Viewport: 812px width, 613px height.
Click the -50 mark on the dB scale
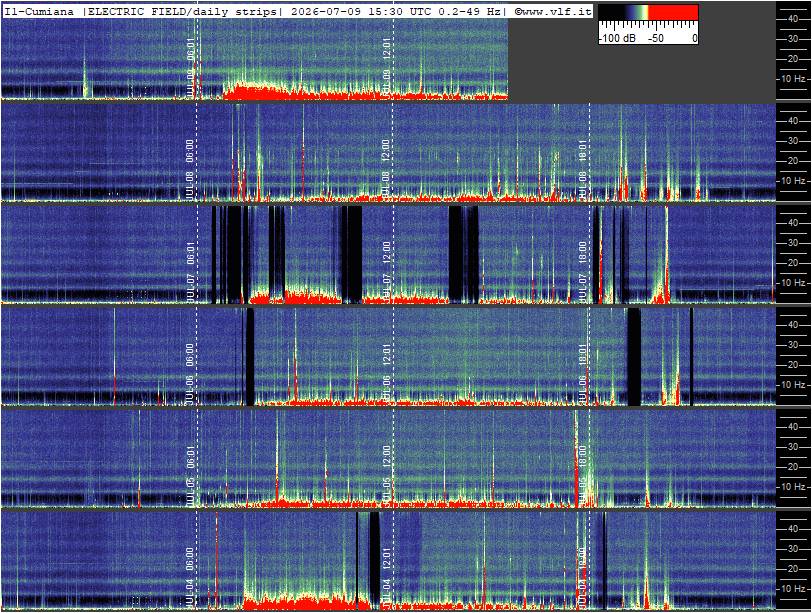coord(656,38)
